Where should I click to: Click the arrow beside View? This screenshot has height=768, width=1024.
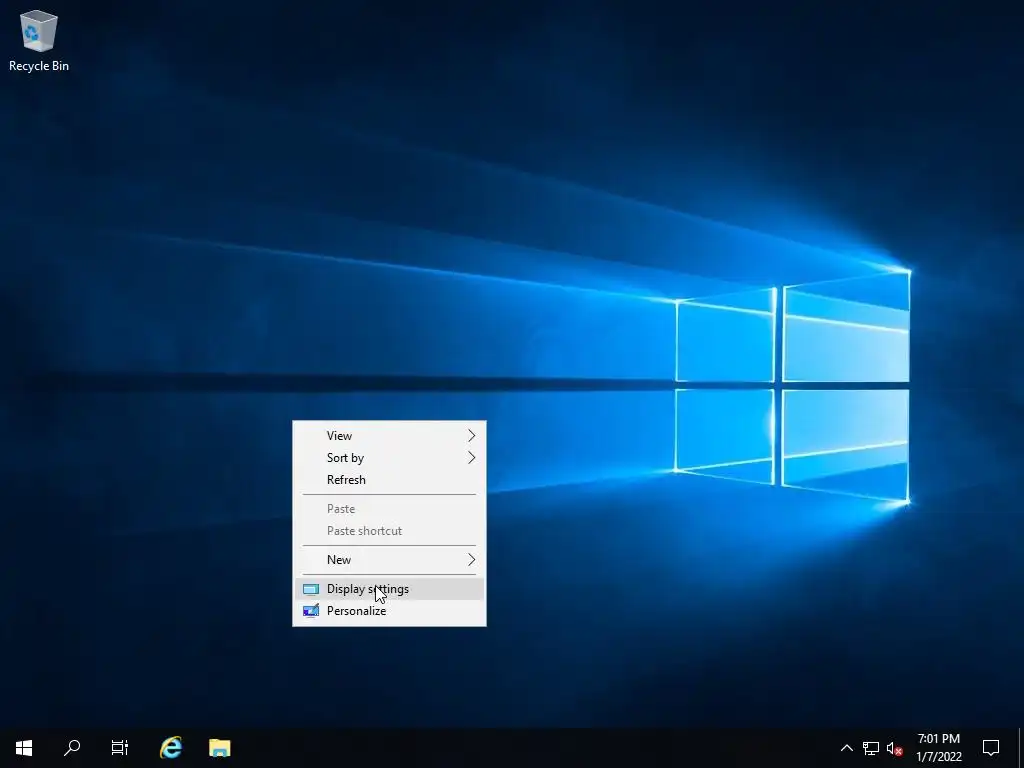click(472, 436)
